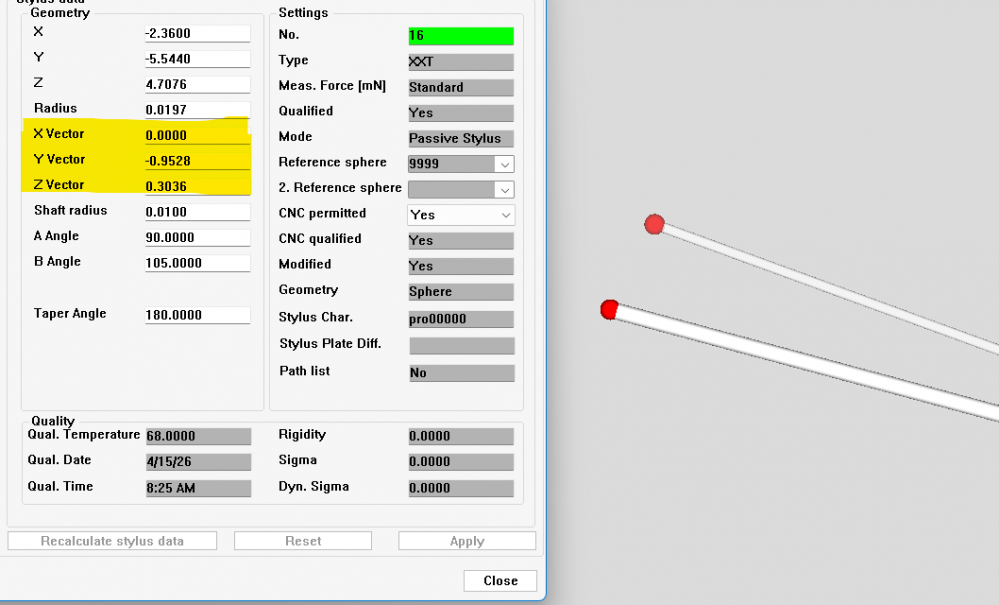Select the lower red stylus tip sphere

click(x=610, y=310)
